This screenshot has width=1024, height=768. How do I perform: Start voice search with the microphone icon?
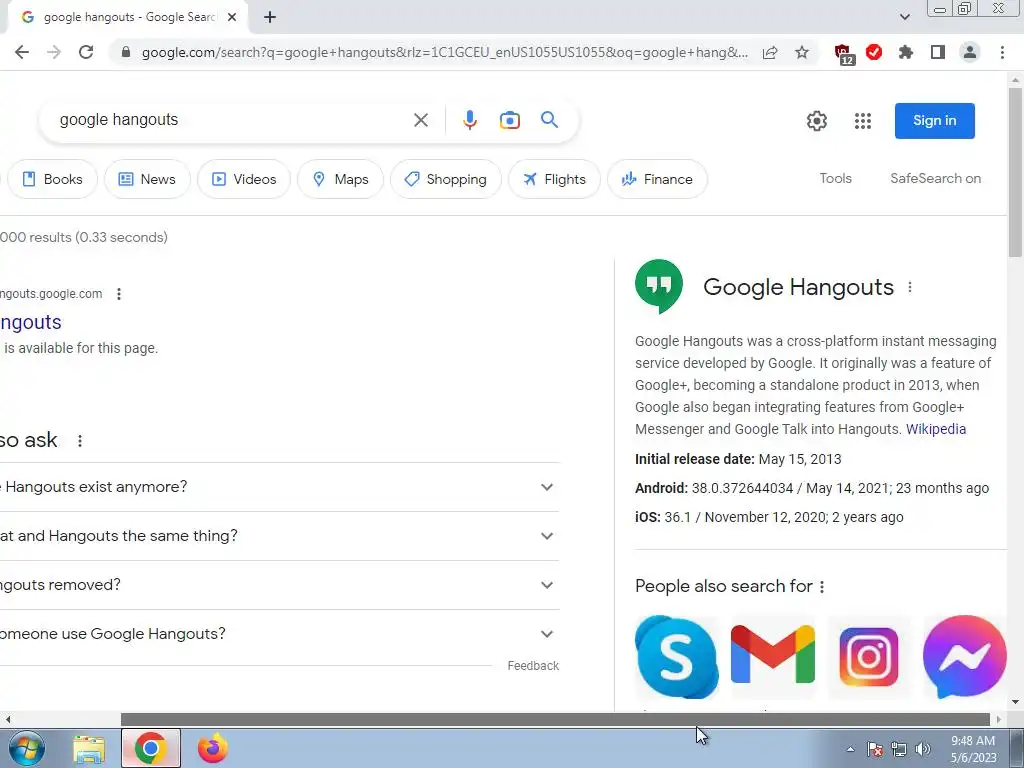[470, 120]
